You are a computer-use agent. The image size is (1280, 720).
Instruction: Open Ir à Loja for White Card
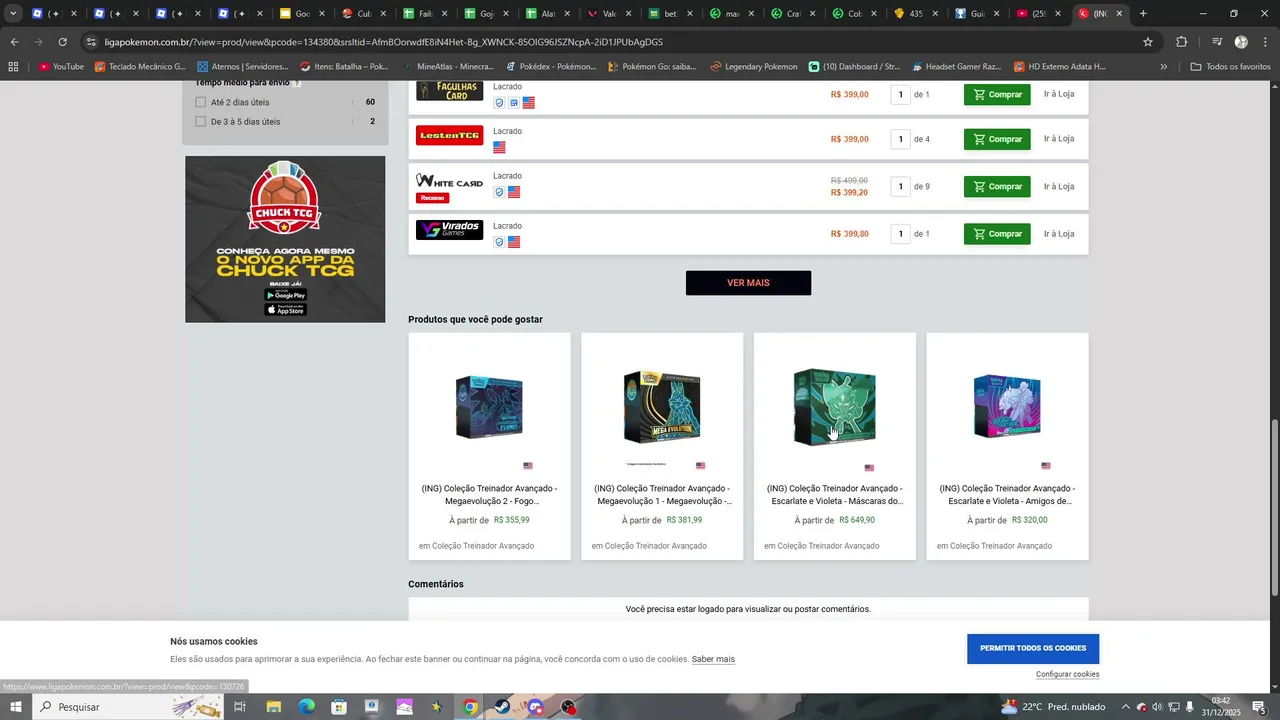coord(1059,186)
